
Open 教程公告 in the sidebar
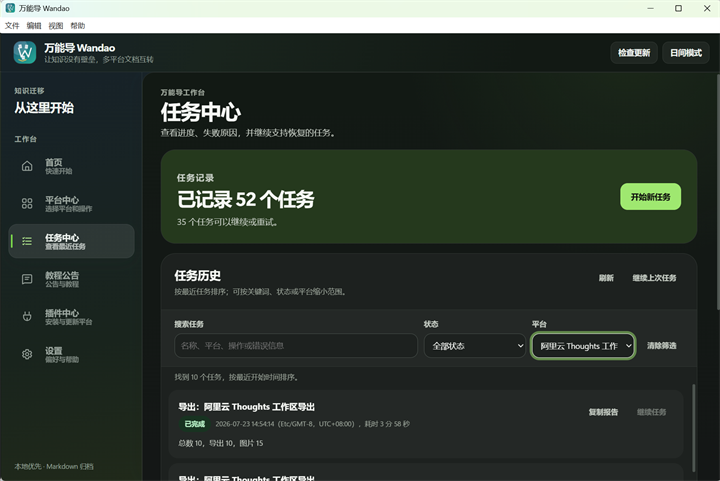pyautogui.click(x=72, y=279)
